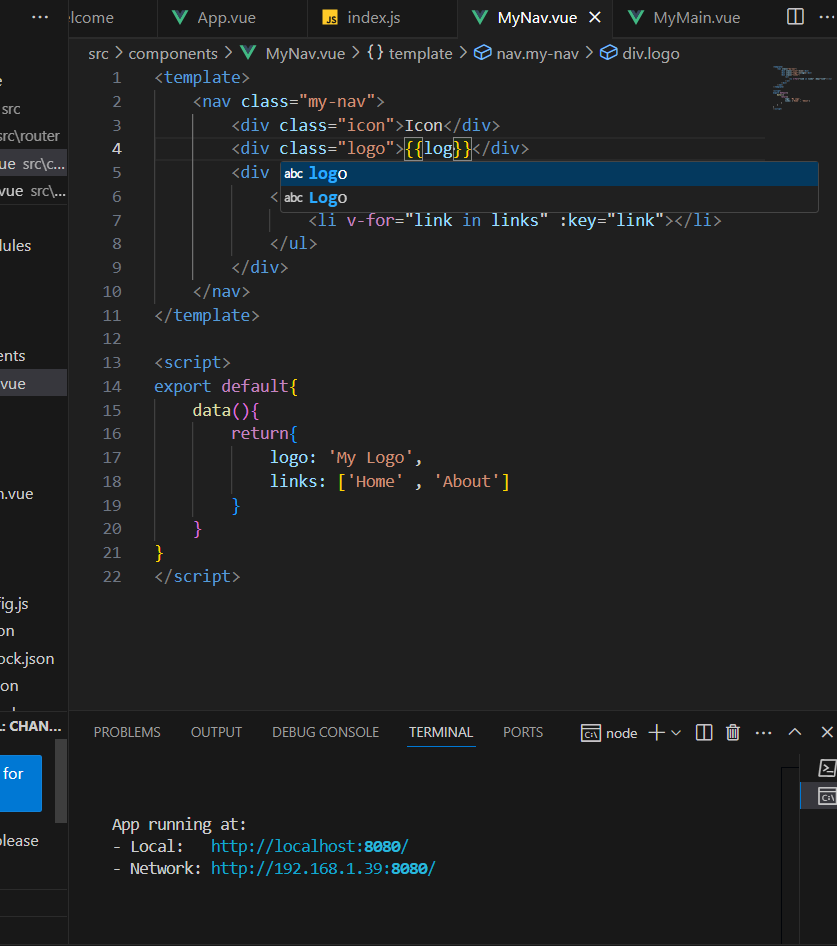Screen dimensions: 837x946
Task: Split the terminal with split icon
Action: [704, 732]
